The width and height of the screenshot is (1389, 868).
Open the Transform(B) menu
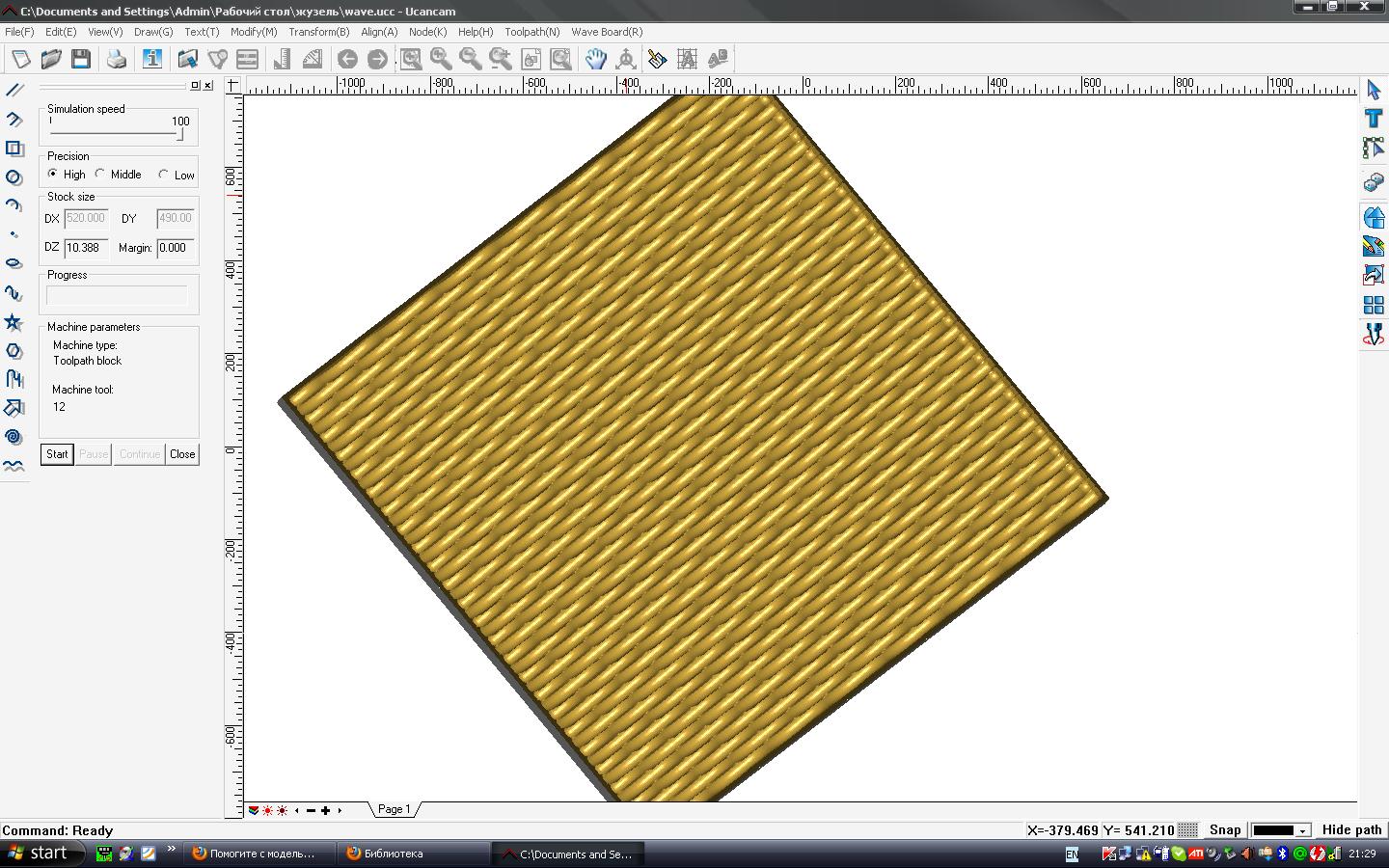319,32
